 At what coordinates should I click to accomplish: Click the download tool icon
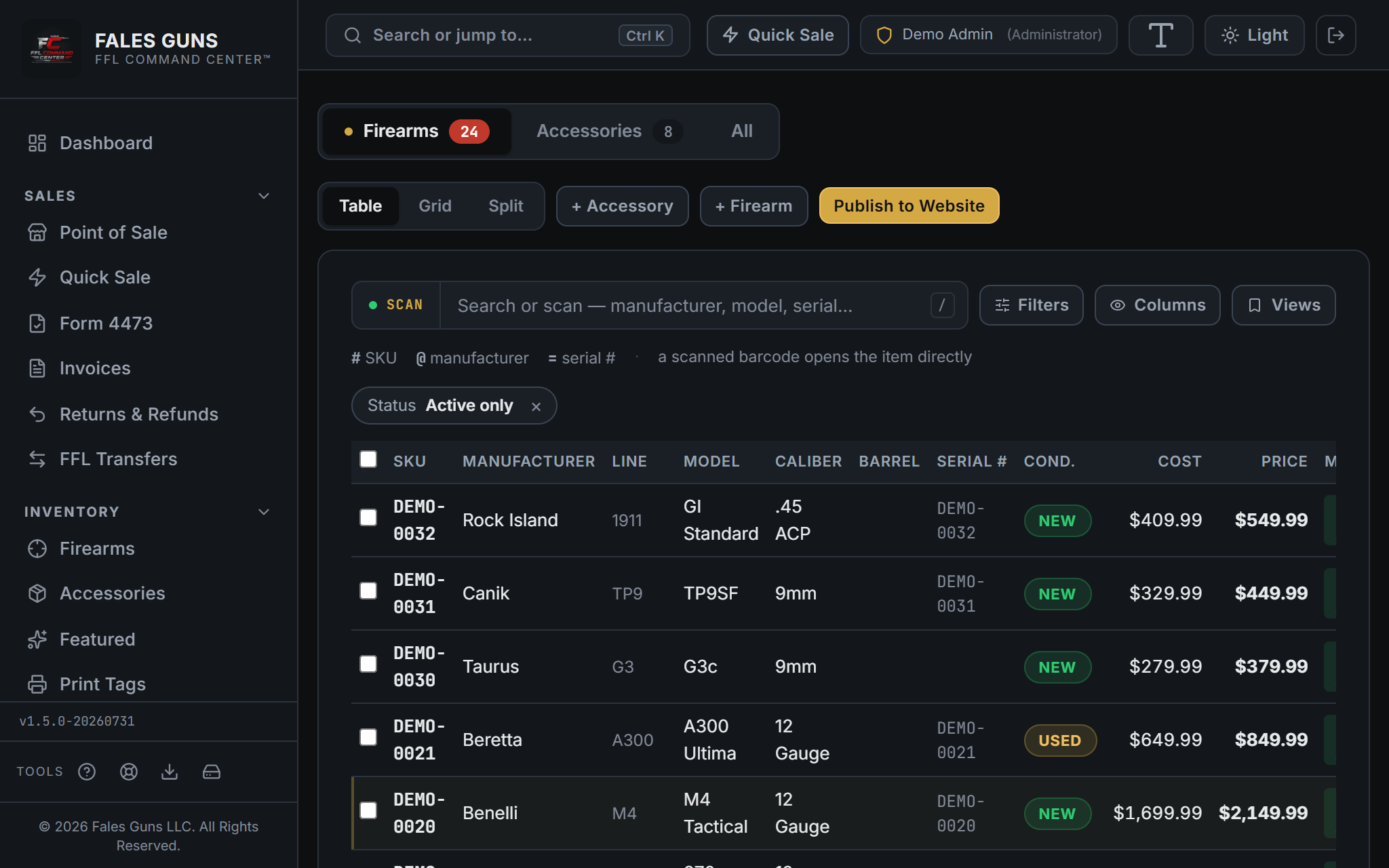pos(170,772)
